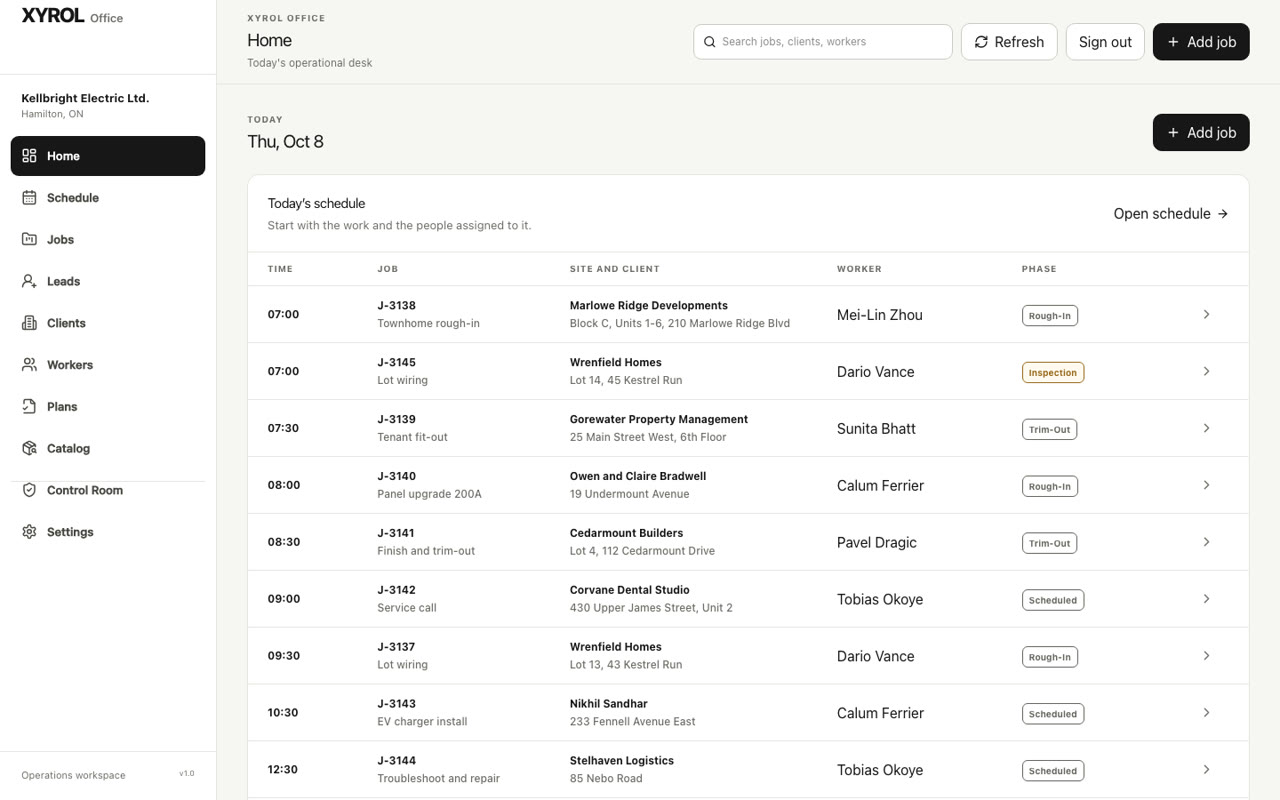Screen dimensions: 1280x800
Task: Click job number J-3144
Action: (x=396, y=761)
